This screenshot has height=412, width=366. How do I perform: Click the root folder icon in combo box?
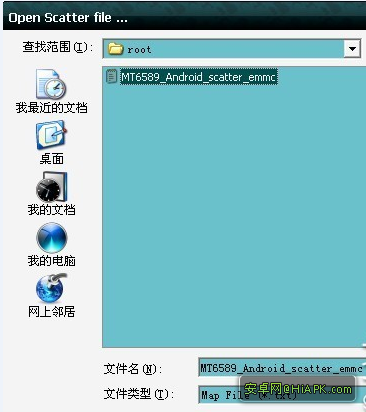[115, 49]
